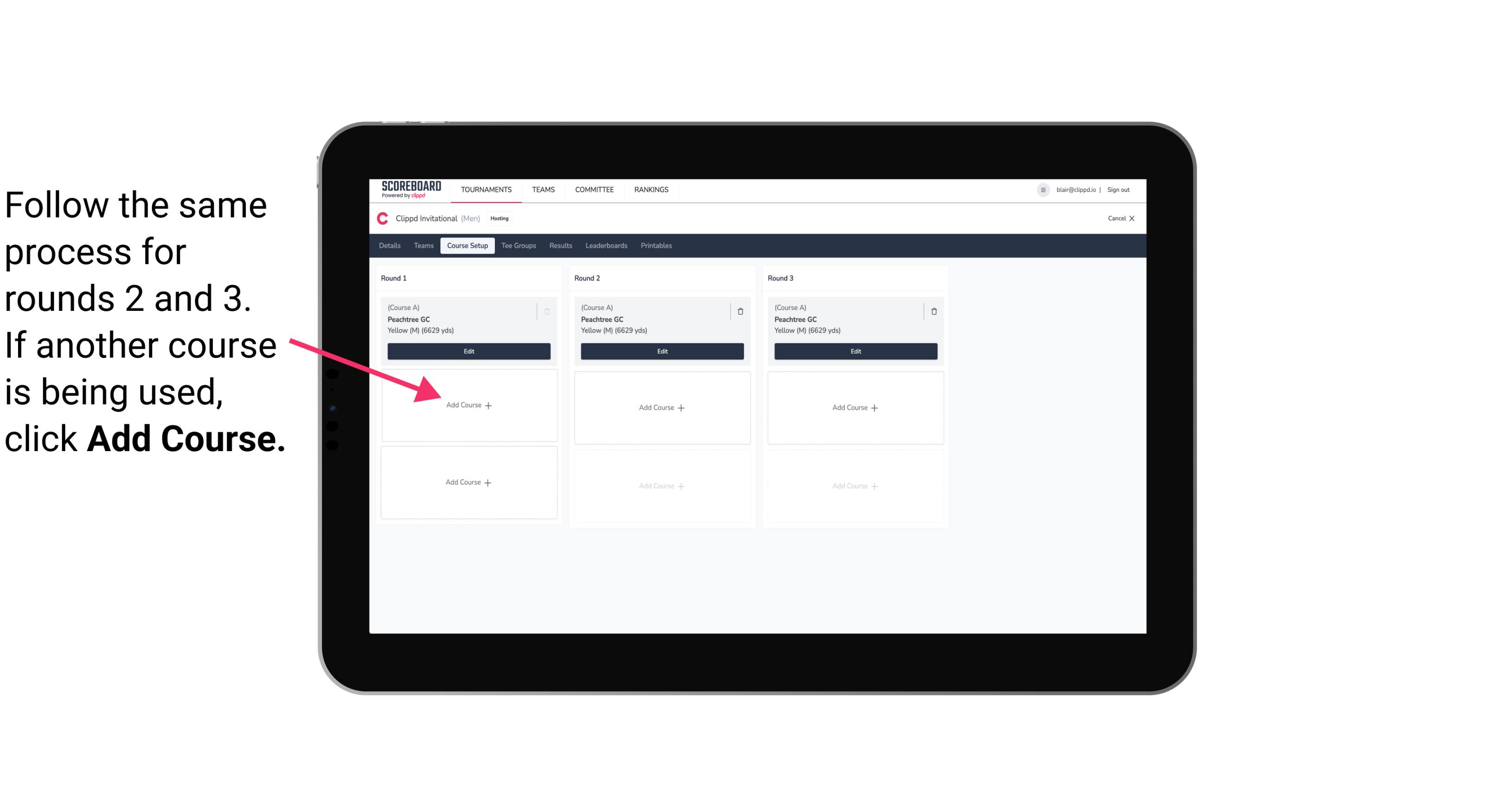Navigate to Leaderboards tab
The image size is (1510, 812).
point(607,246)
